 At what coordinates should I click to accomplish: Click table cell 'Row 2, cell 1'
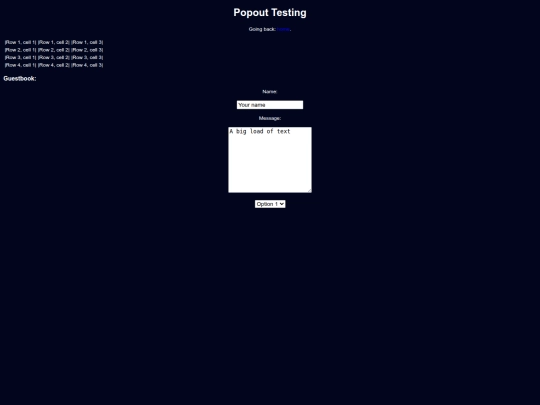point(20,50)
